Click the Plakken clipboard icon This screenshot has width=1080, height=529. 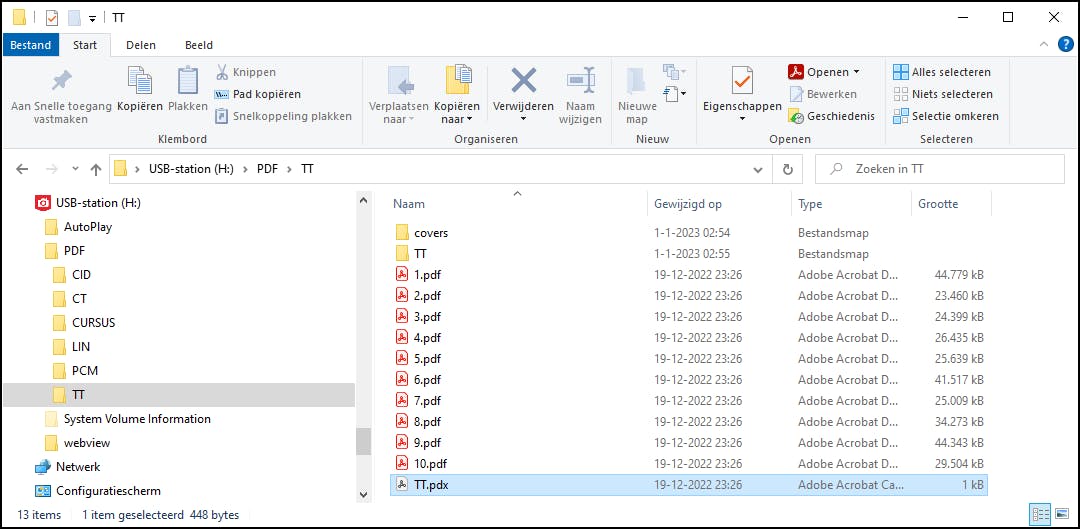point(188,81)
